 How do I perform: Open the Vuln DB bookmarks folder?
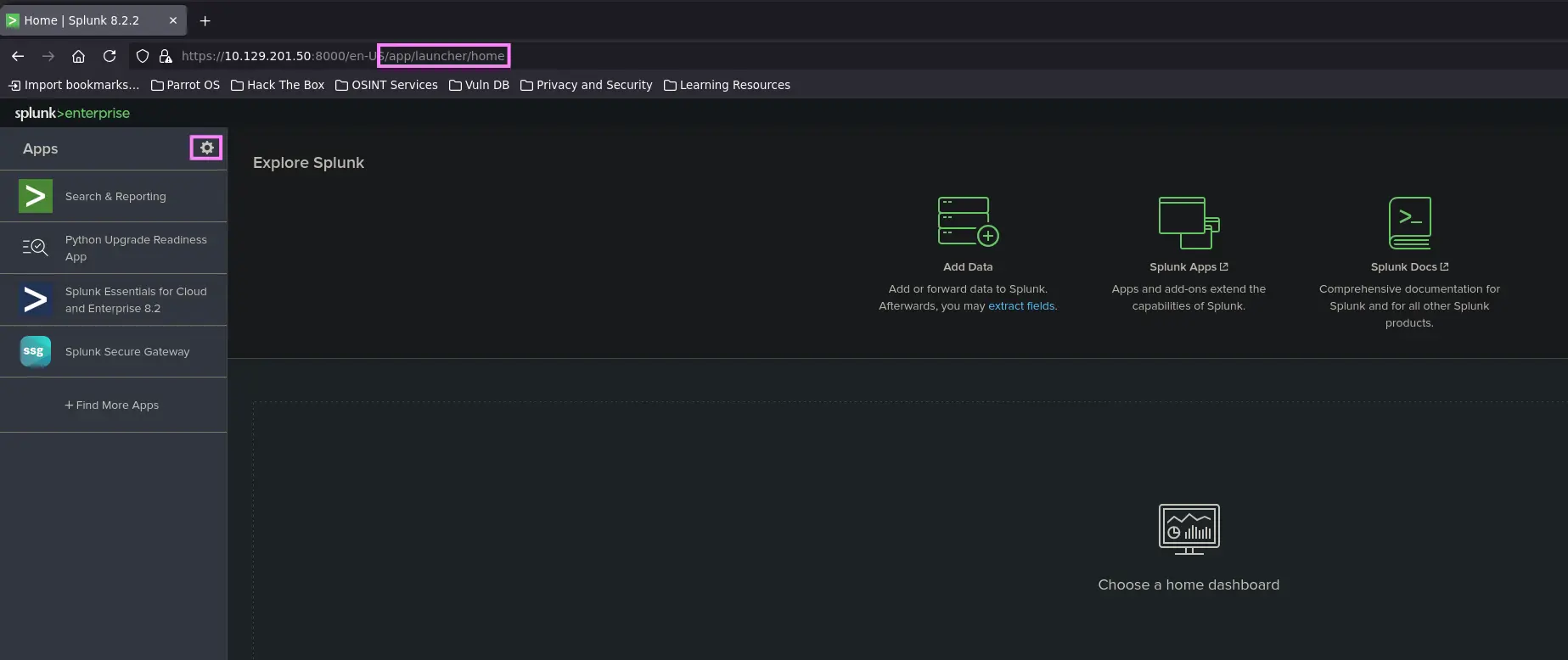tap(479, 85)
